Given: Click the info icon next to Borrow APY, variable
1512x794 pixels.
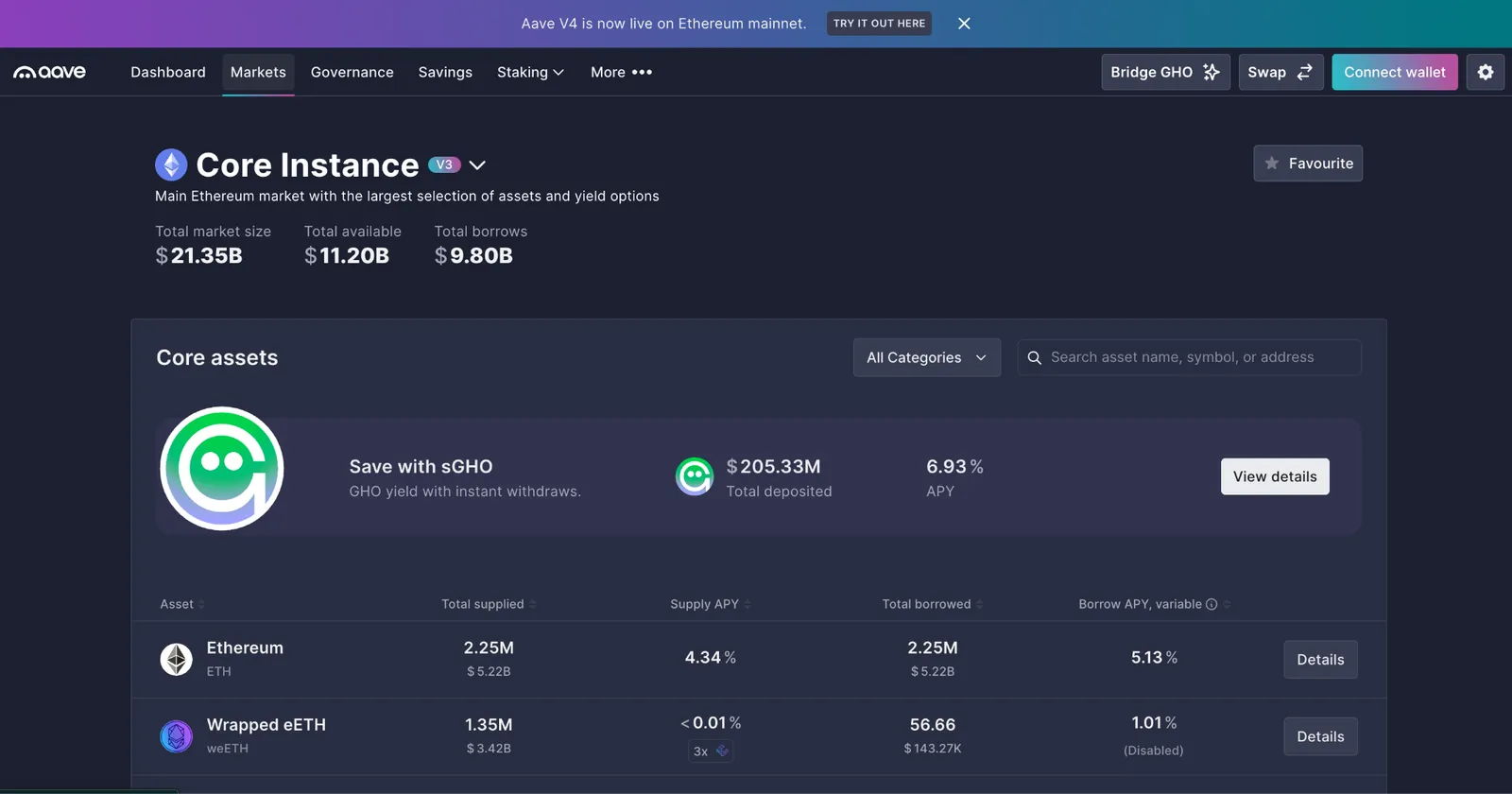Looking at the screenshot, I should coord(1211,604).
